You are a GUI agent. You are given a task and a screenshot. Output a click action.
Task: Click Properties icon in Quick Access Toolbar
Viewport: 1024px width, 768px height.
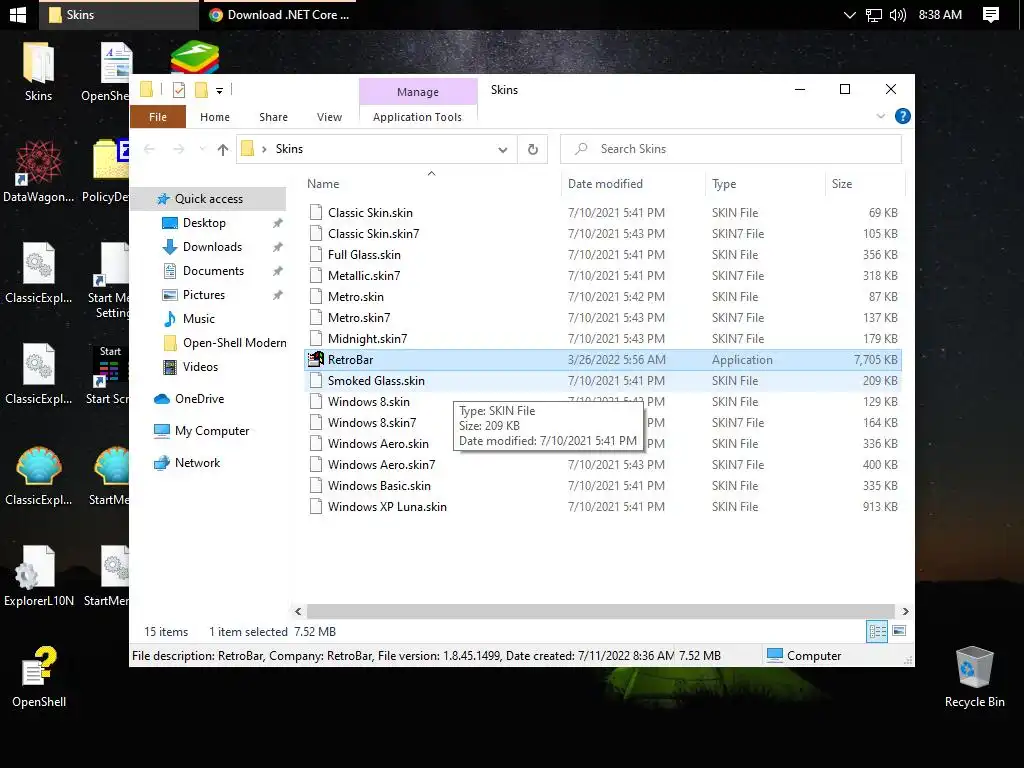pyautogui.click(x=179, y=89)
